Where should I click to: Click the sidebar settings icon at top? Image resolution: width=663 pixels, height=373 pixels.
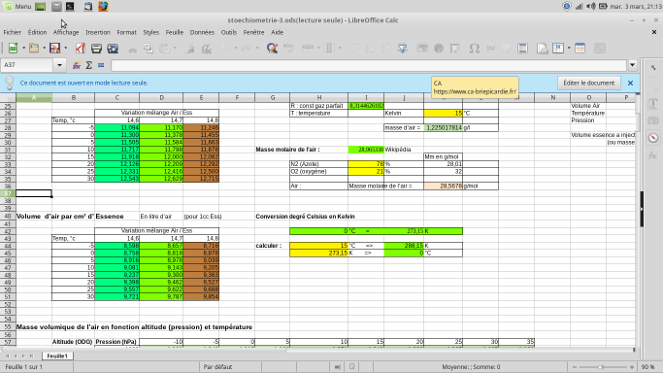[x=653, y=68]
